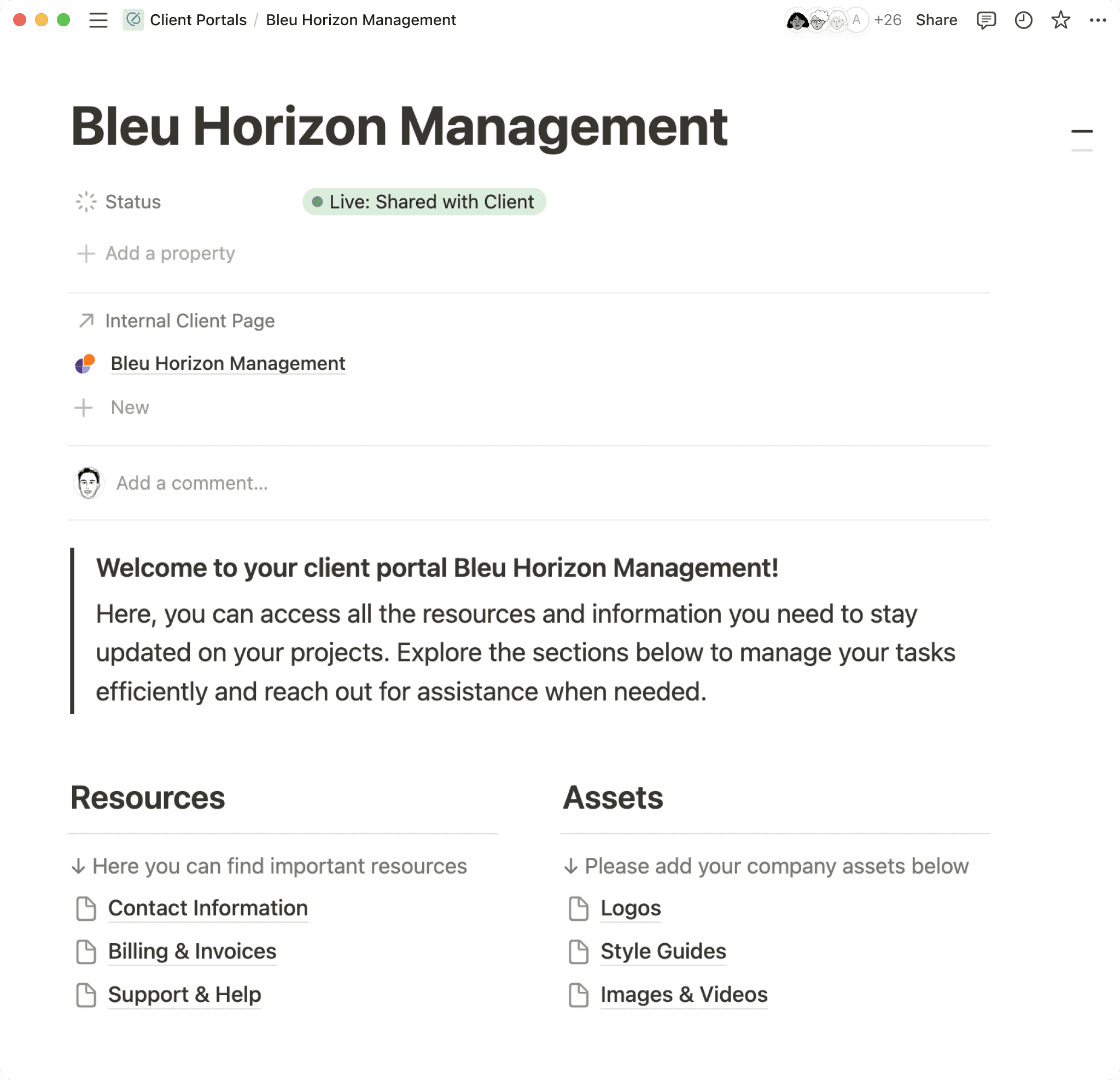The width and height of the screenshot is (1120, 1080).
Task: Open the Style Guides page link
Action: pyautogui.click(x=663, y=951)
